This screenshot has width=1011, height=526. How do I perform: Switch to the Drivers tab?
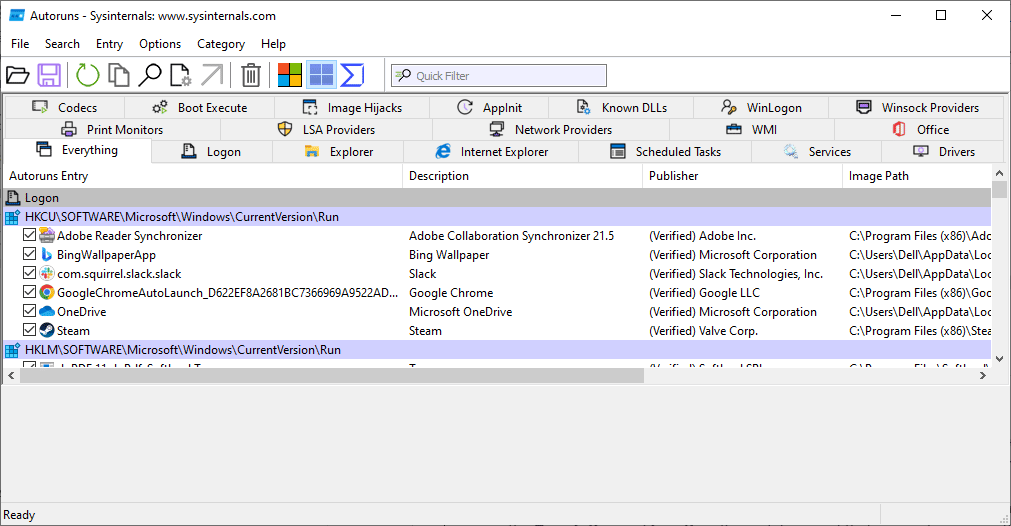943,151
